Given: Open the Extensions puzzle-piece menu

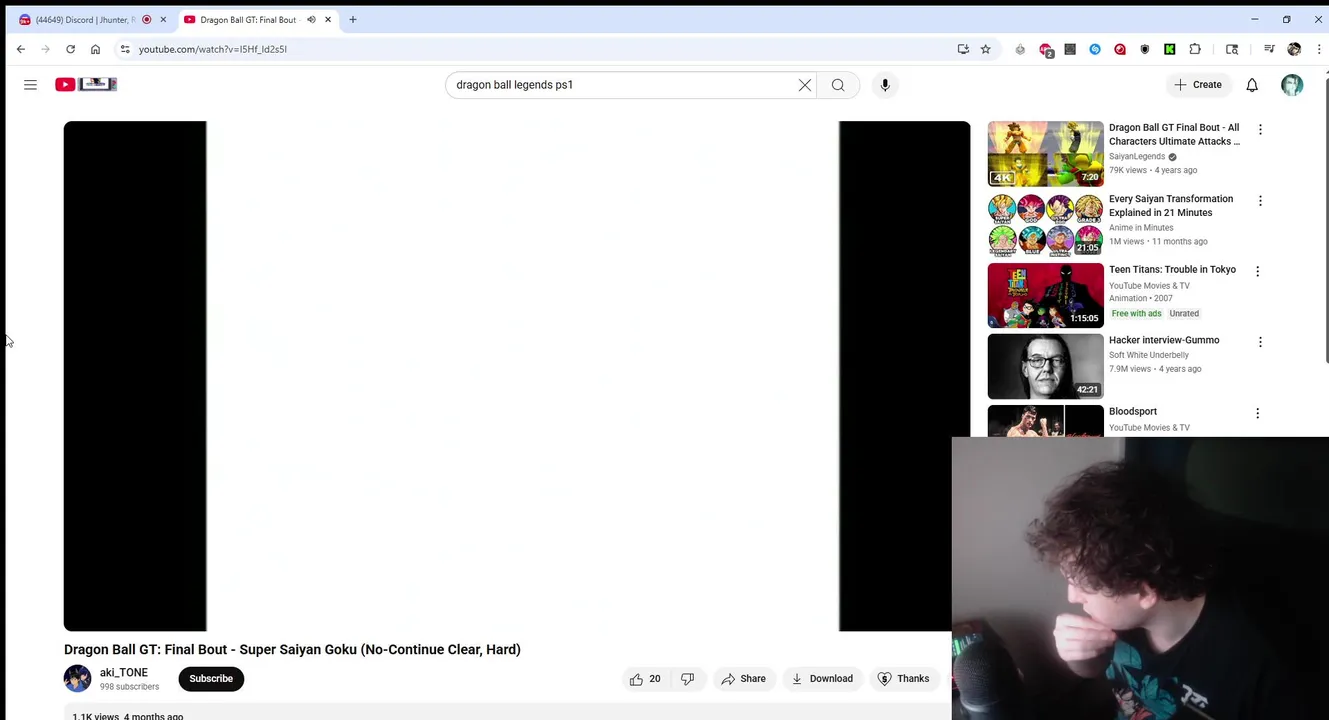Looking at the screenshot, I should coord(1195,49).
